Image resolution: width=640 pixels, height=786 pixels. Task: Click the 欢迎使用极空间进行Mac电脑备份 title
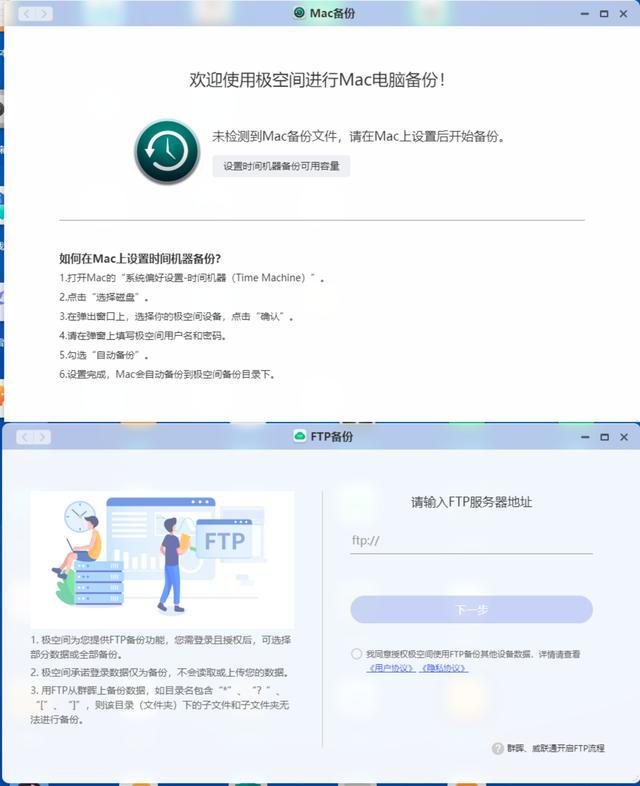(317, 80)
